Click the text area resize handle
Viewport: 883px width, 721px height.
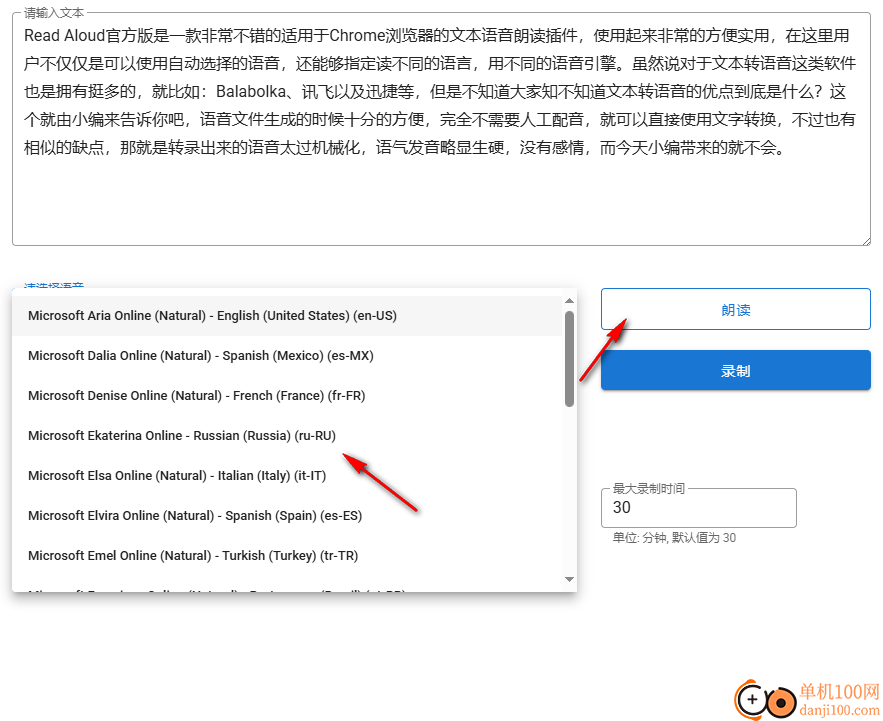(866, 241)
